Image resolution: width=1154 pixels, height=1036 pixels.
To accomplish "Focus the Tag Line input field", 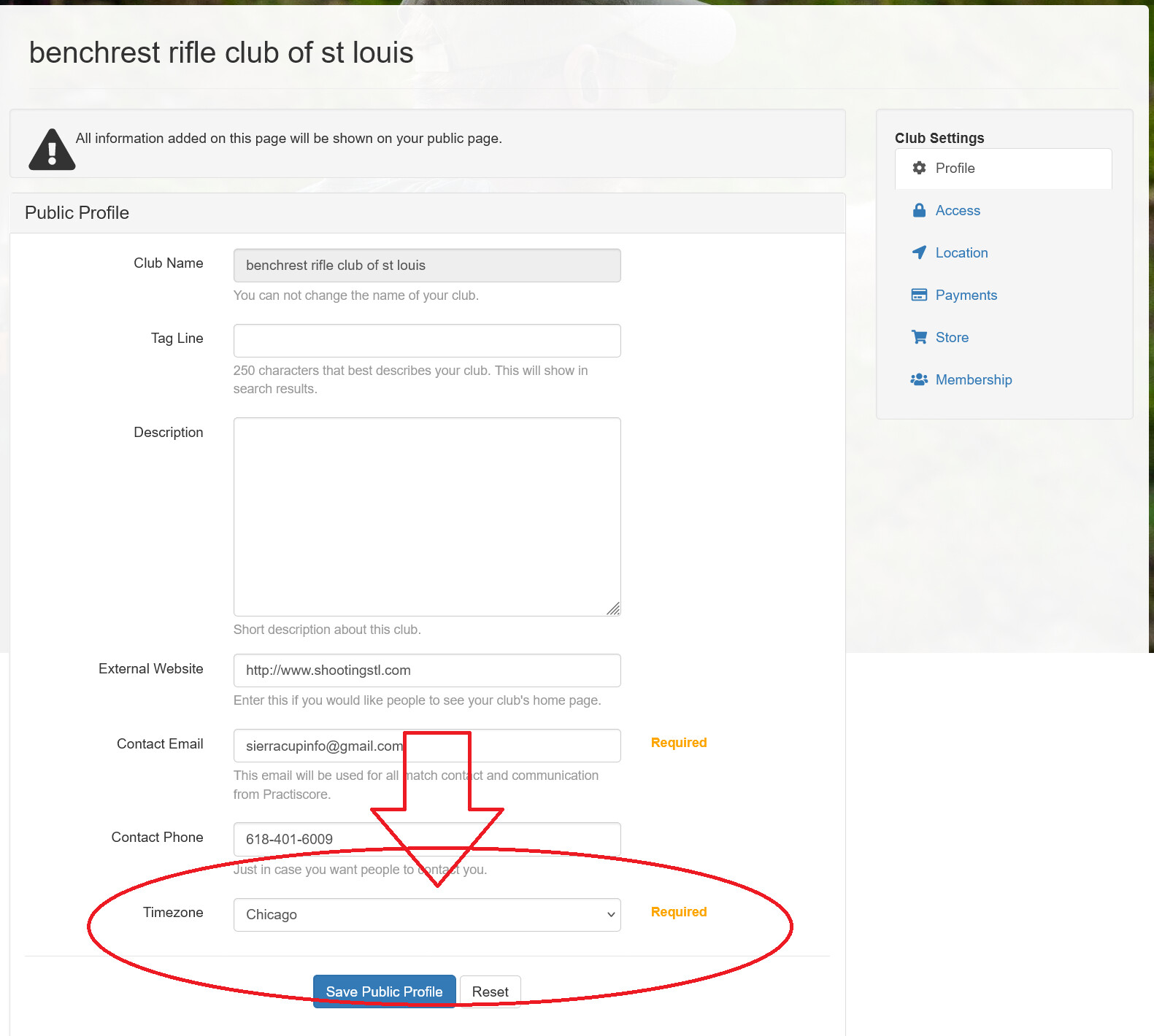I will pos(427,341).
